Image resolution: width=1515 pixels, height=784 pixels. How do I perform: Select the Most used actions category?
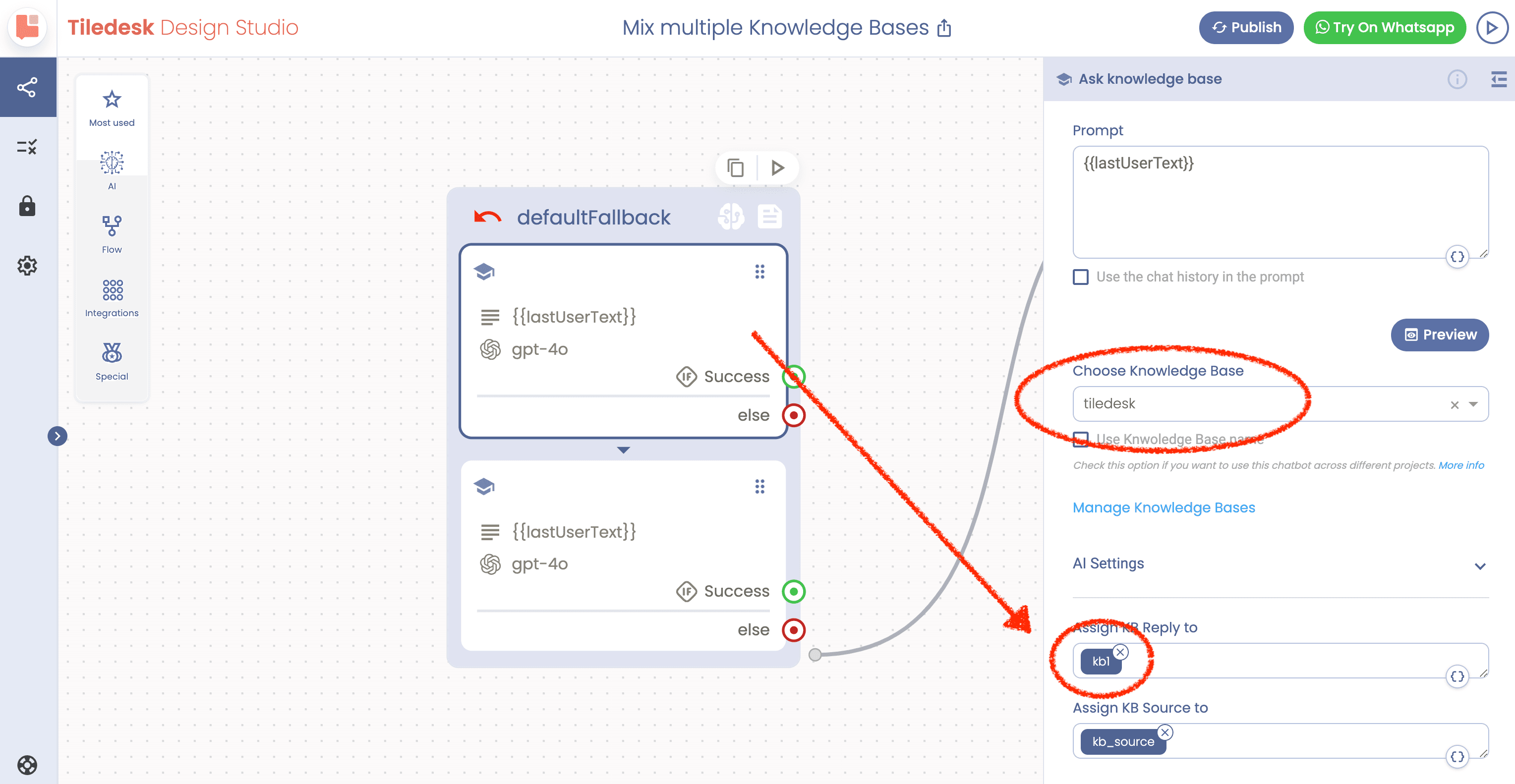(112, 108)
